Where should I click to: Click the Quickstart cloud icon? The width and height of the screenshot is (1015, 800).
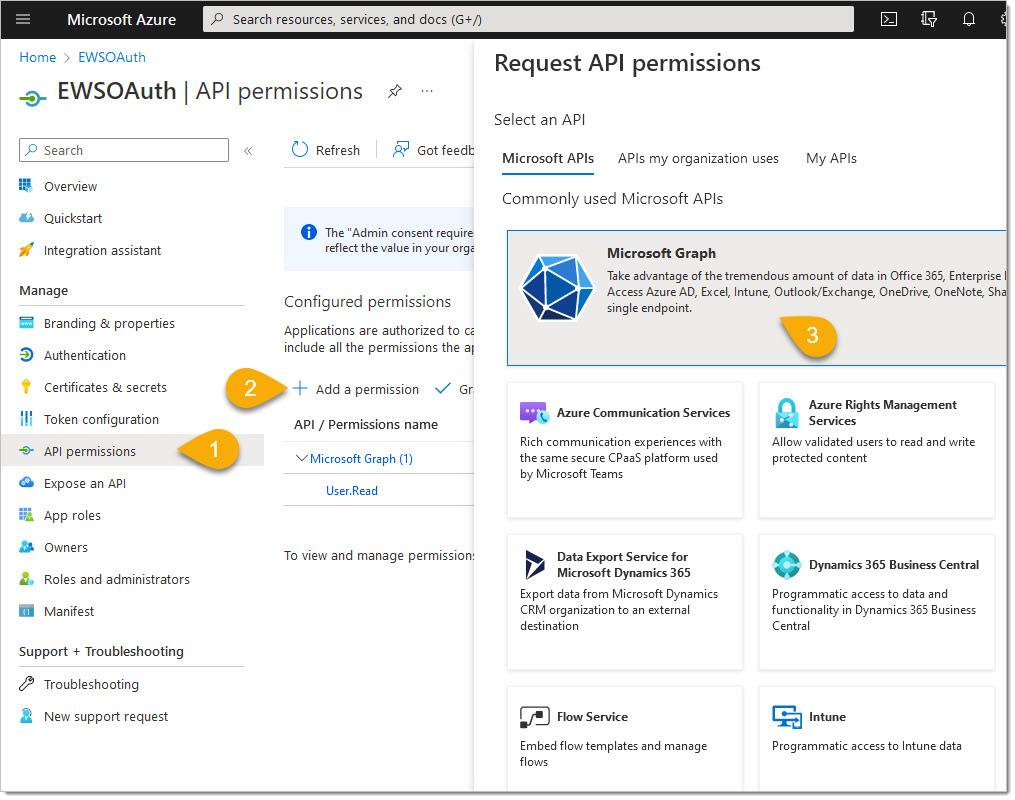[x=27, y=218]
